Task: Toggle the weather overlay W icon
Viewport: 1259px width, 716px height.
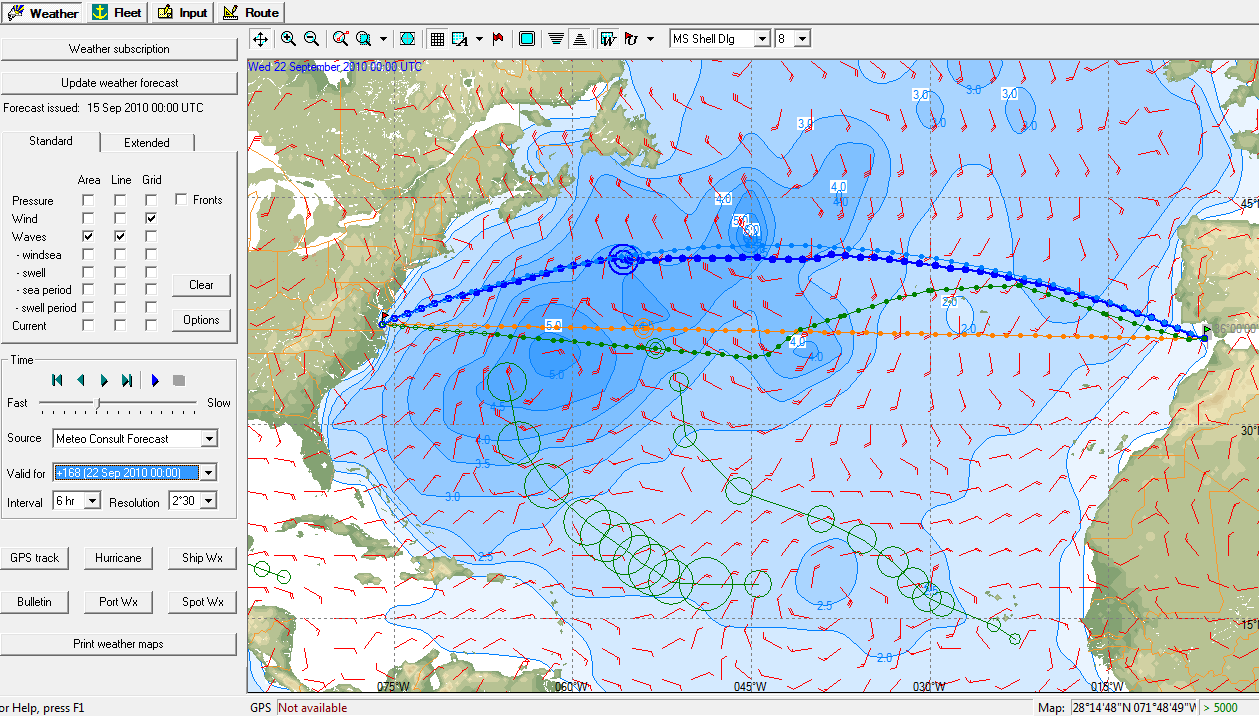Action: coord(607,39)
